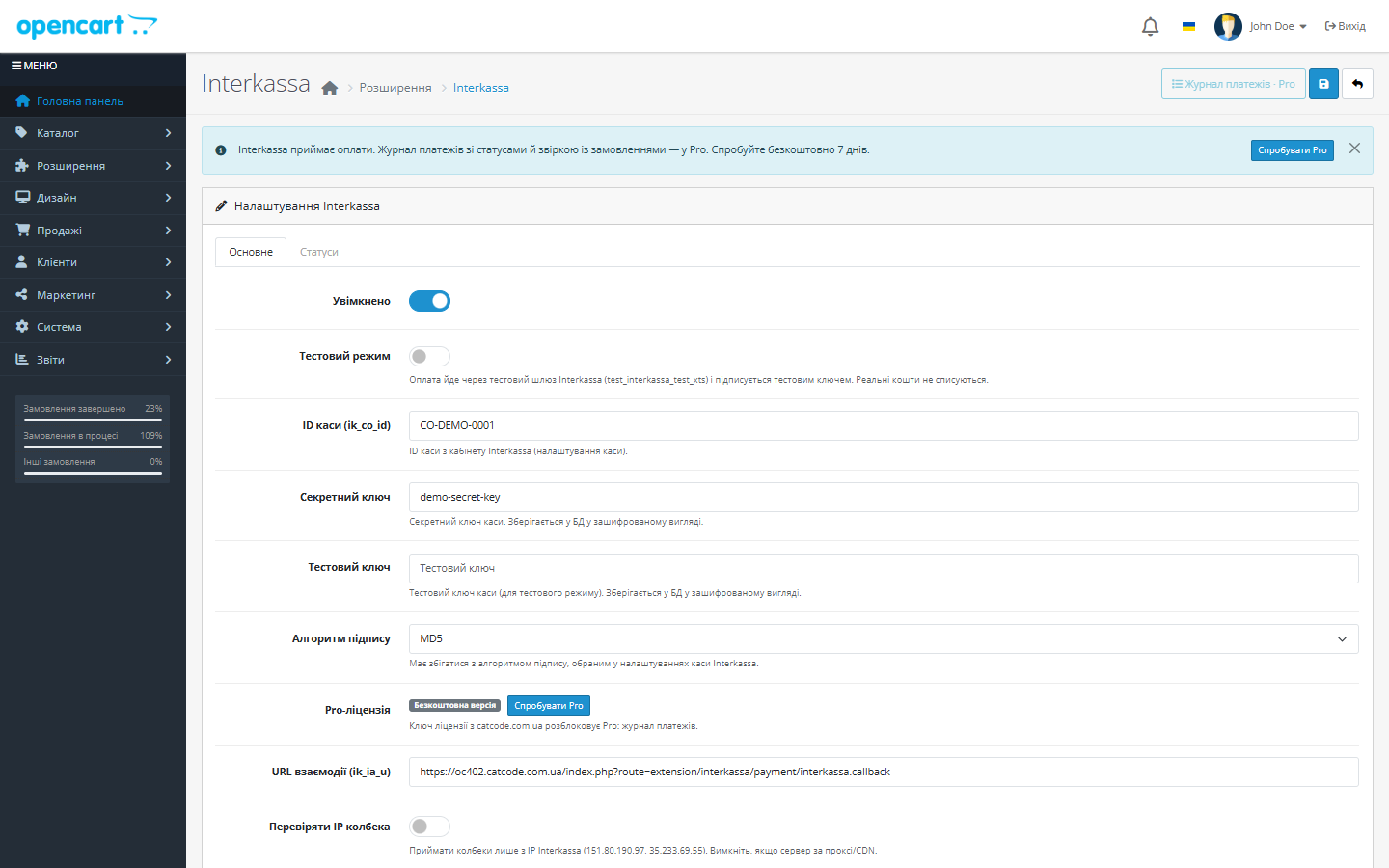Click Спробувати Pro beside Безкоштовна версія
The width and height of the screenshot is (1389, 868).
click(x=549, y=706)
